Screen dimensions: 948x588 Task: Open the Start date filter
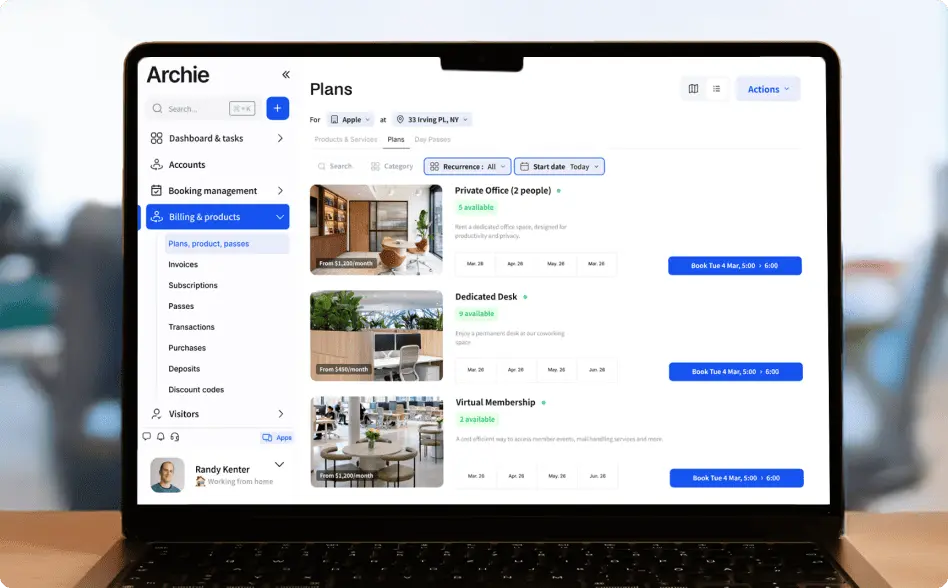click(x=560, y=167)
